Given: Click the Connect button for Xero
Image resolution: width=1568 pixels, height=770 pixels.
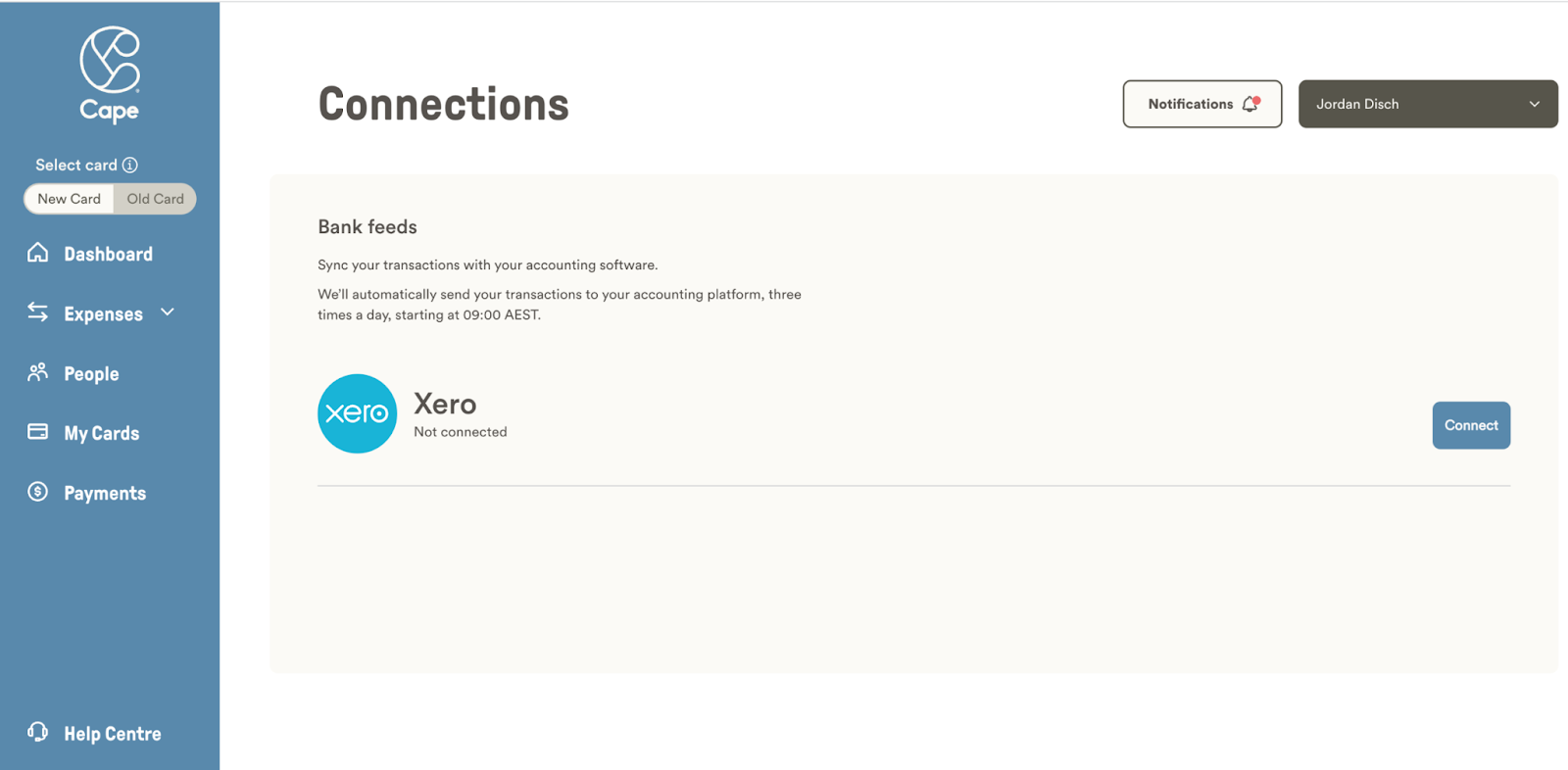Looking at the screenshot, I should [x=1471, y=425].
